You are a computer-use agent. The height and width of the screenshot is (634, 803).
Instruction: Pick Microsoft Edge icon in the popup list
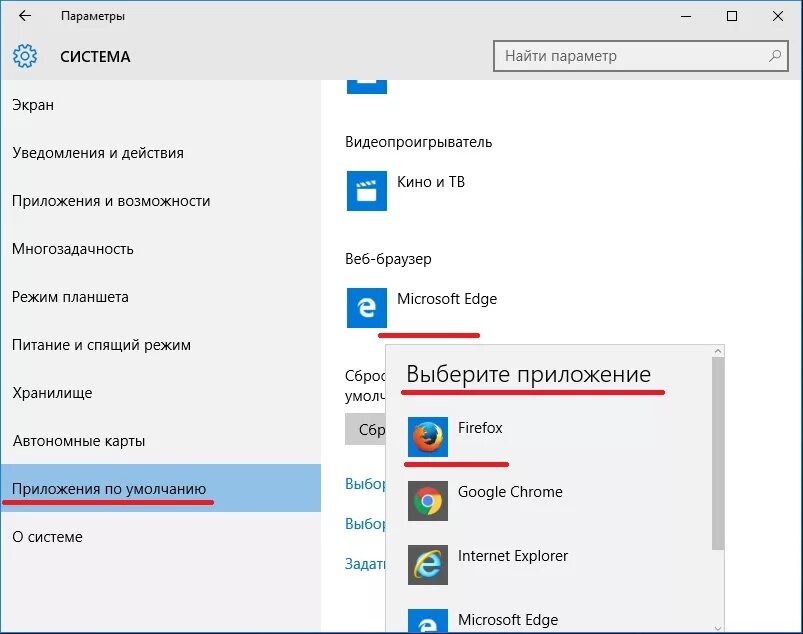tap(428, 620)
